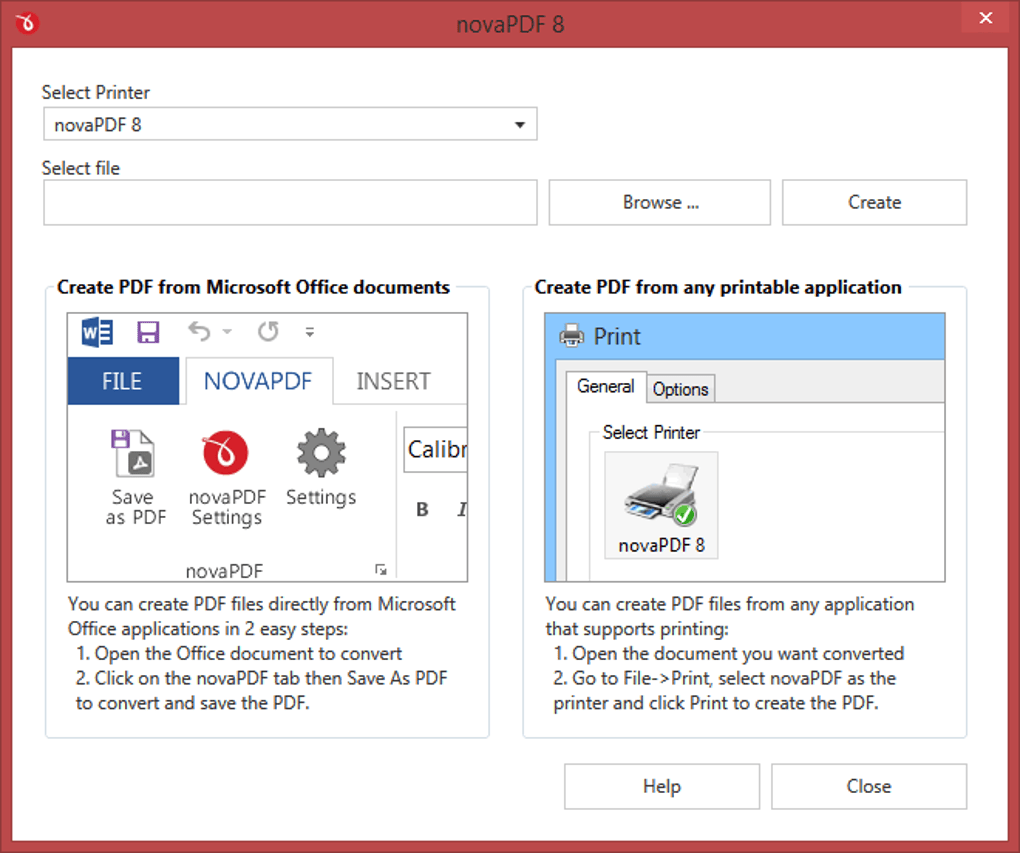Click the purple Save floppy icon
The image size is (1020, 853).
(148, 332)
